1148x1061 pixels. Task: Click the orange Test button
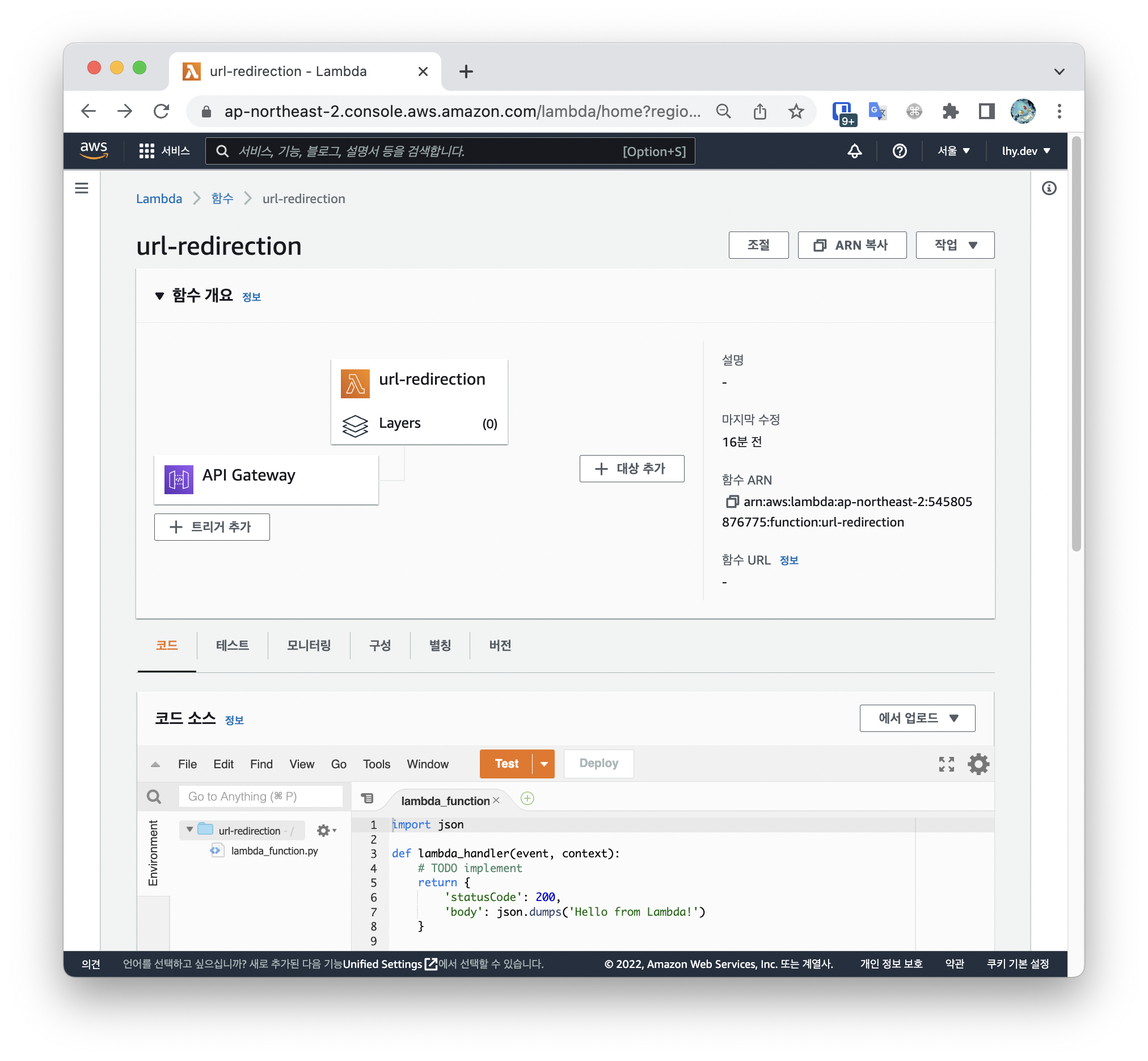(x=506, y=764)
